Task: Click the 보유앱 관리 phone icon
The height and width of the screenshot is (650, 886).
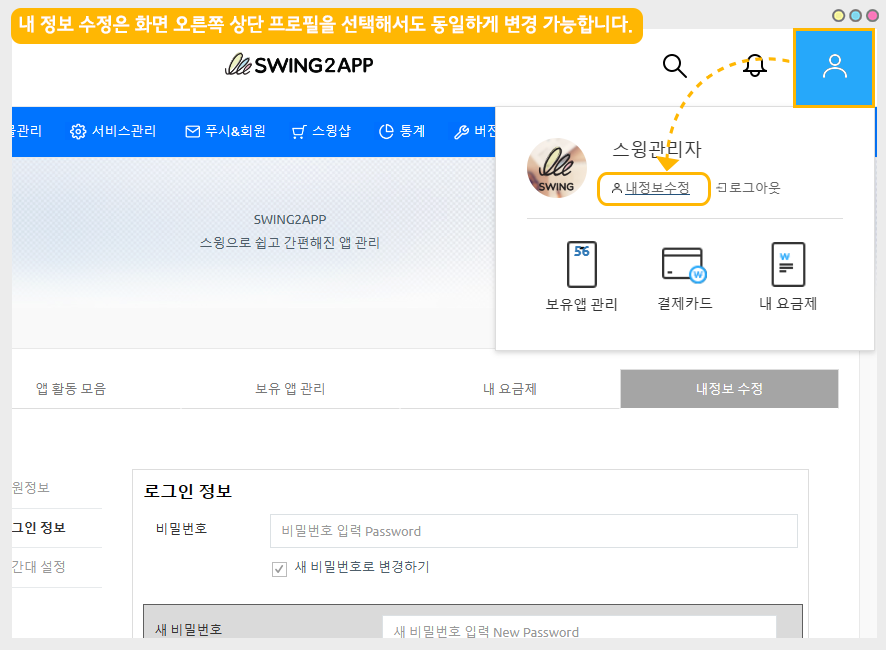Action: 582,265
